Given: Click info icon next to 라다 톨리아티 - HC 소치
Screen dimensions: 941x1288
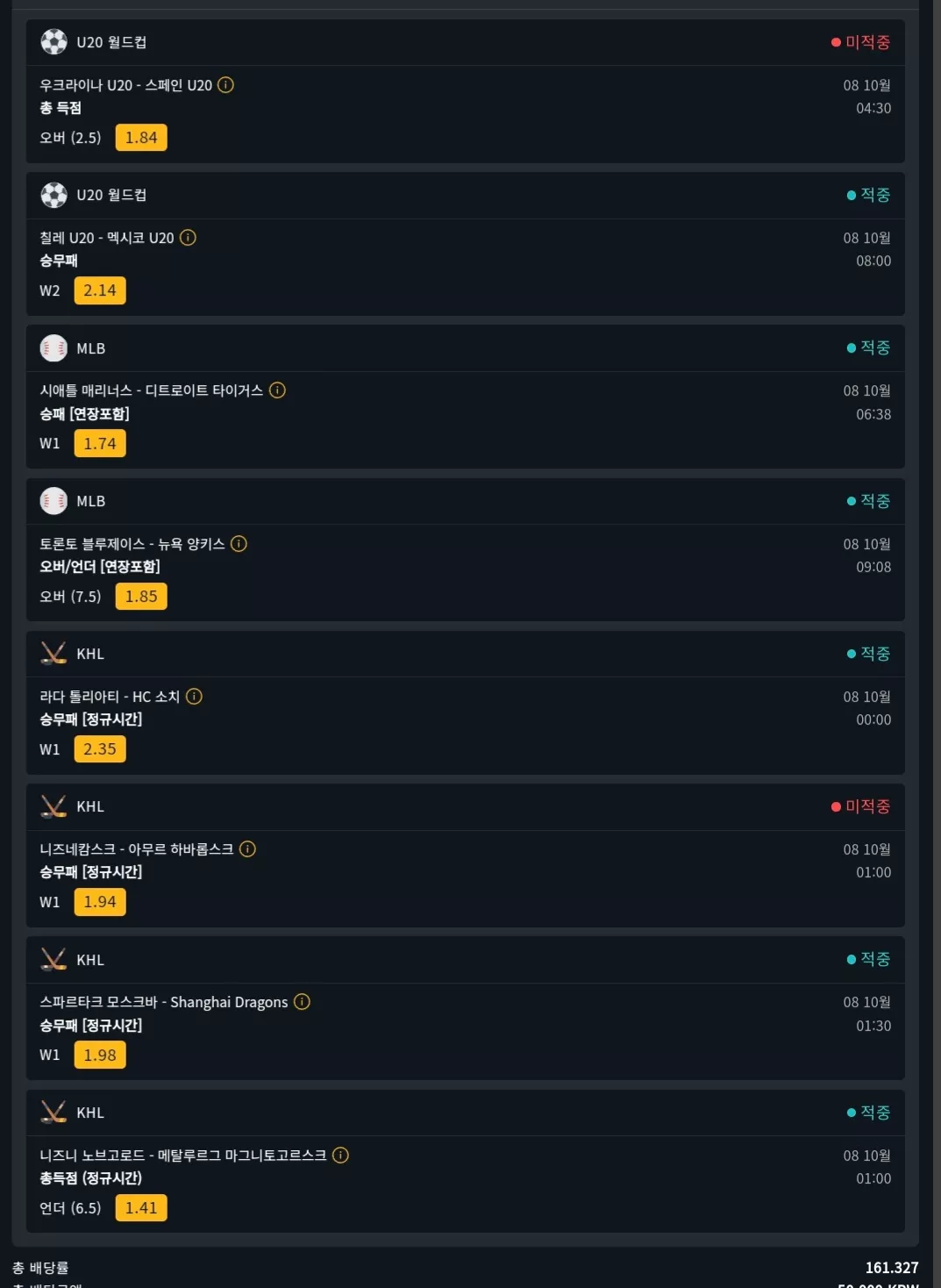Looking at the screenshot, I should [x=194, y=697].
